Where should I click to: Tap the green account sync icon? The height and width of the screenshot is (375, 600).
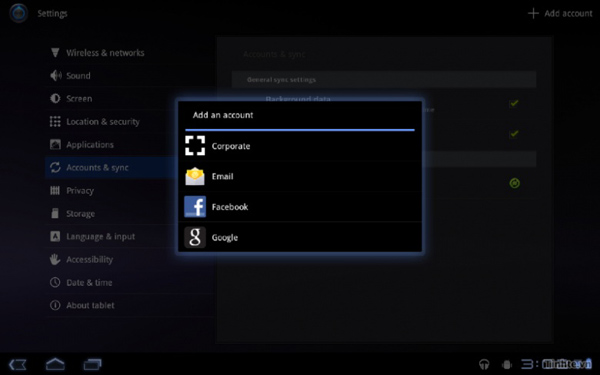coord(515,183)
